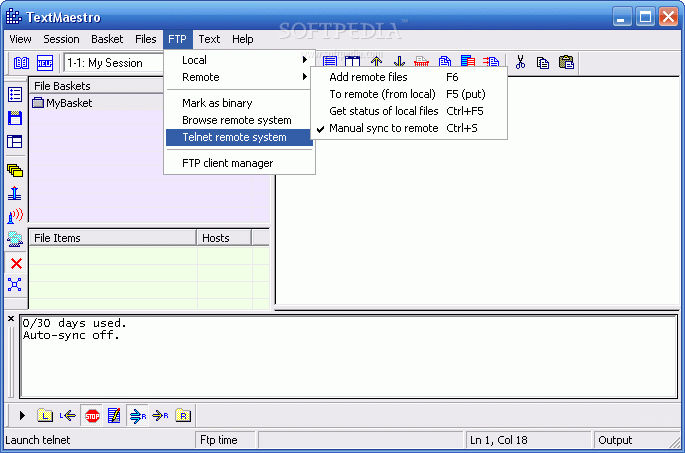Click the double arrow to R icon

[x=138, y=416]
